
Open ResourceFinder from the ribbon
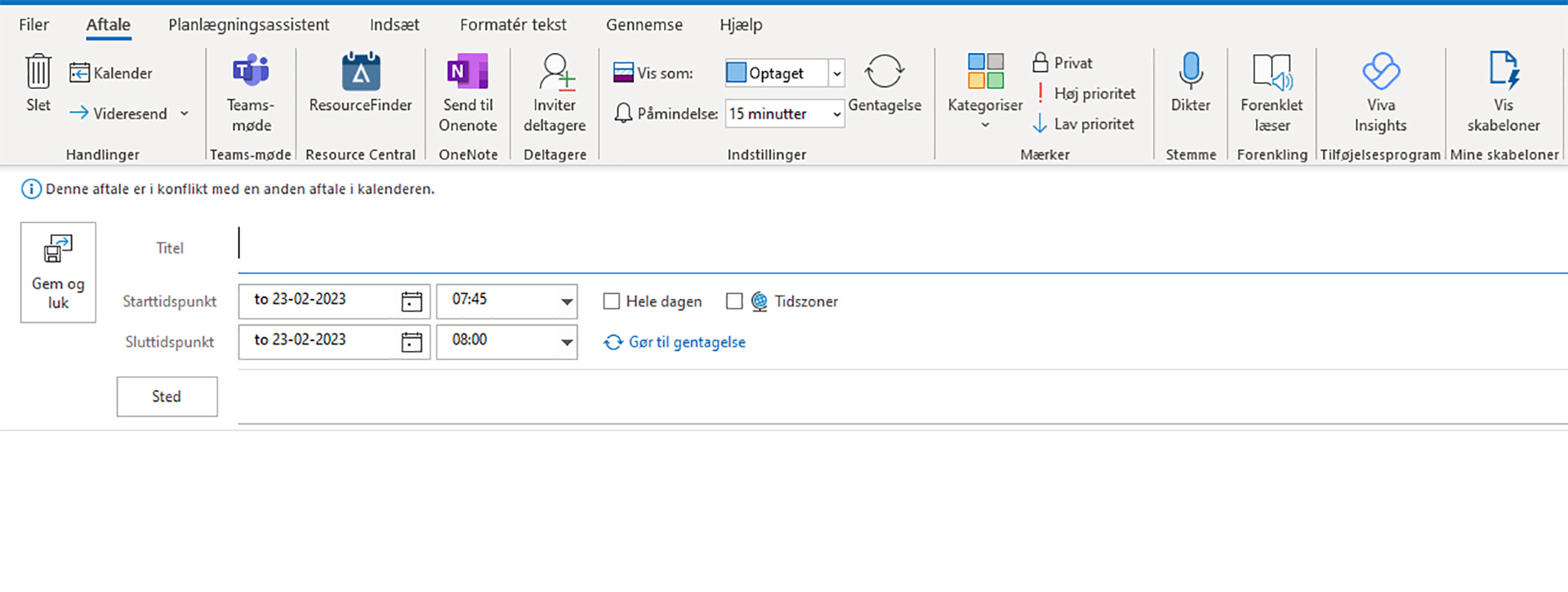(360, 72)
